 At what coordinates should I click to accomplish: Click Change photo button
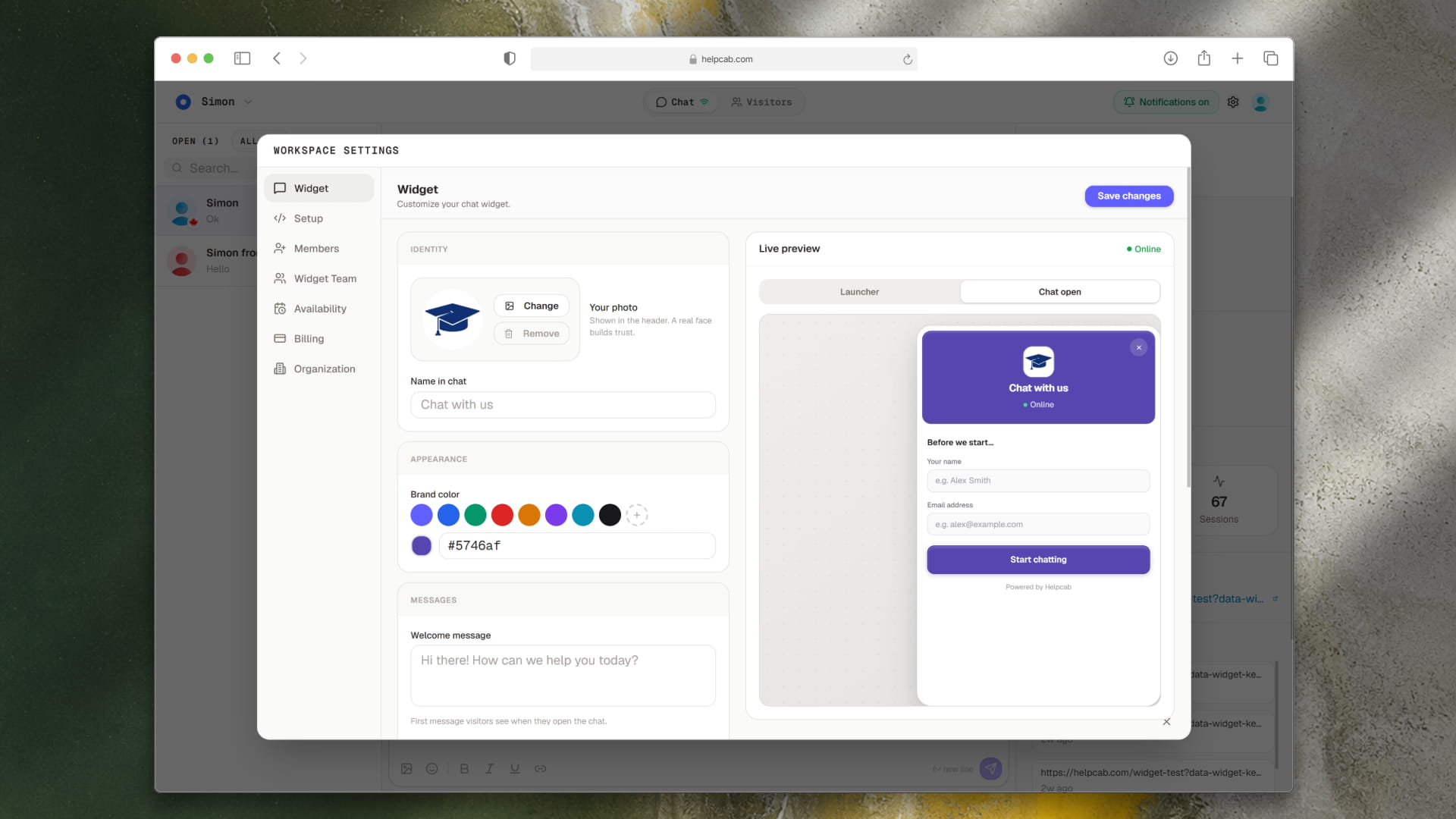[x=532, y=306]
